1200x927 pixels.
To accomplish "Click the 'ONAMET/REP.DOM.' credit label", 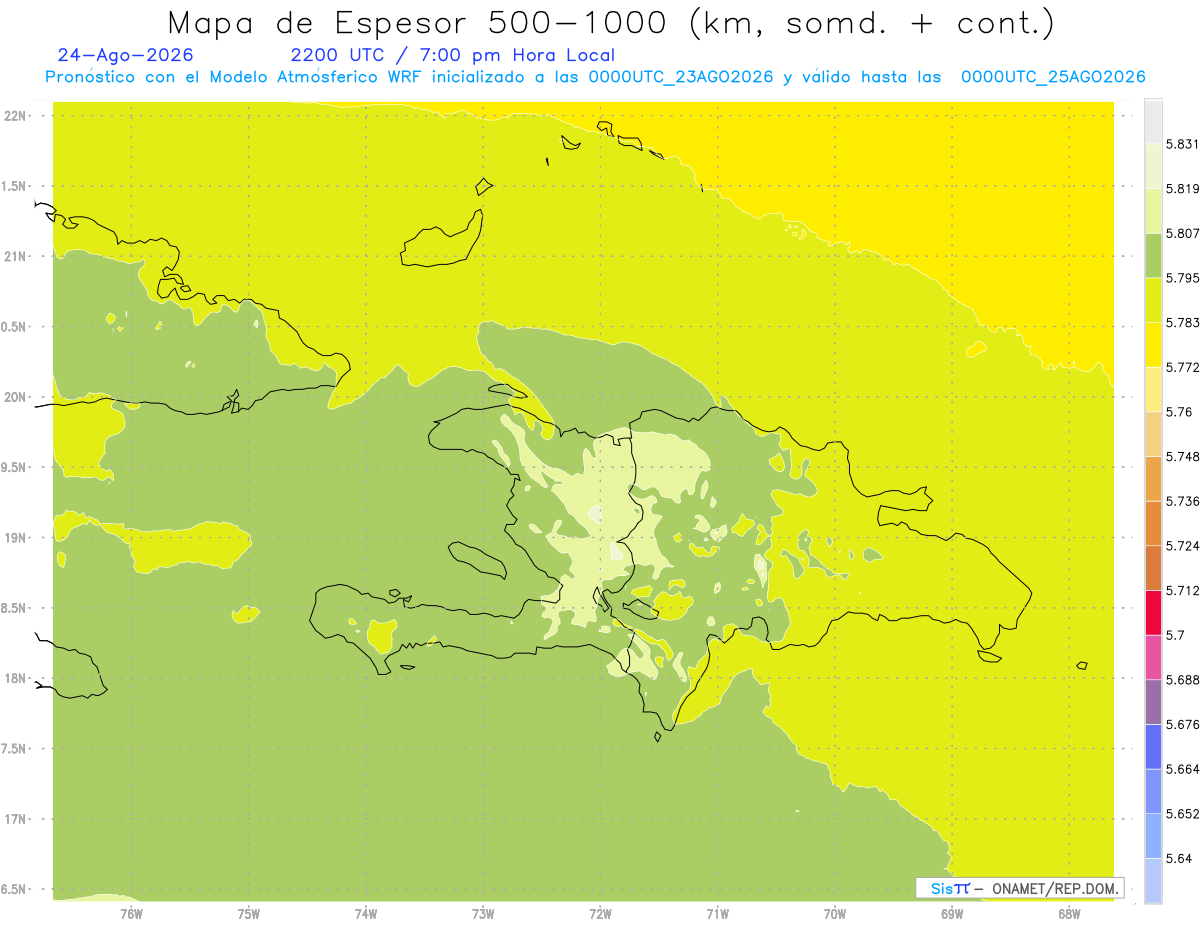I will (x=1055, y=888).
